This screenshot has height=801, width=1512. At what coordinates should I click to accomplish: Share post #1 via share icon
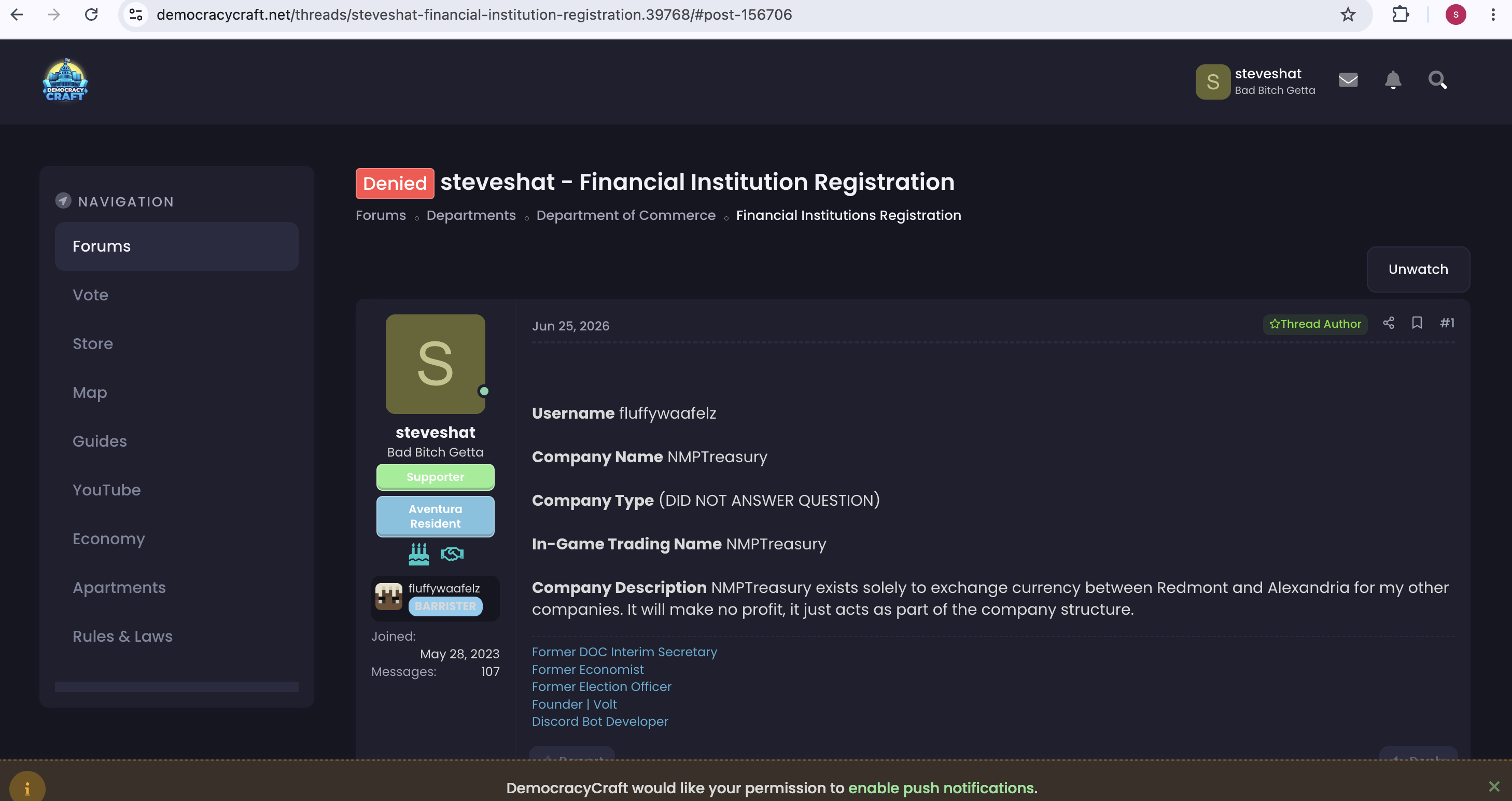click(1388, 323)
